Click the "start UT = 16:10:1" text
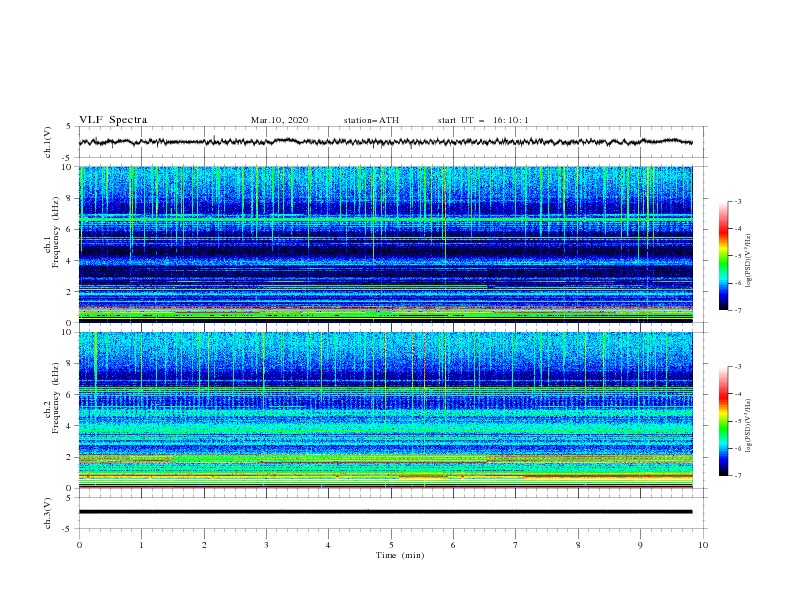The height and width of the screenshot is (612, 792). tap(483, 120)
